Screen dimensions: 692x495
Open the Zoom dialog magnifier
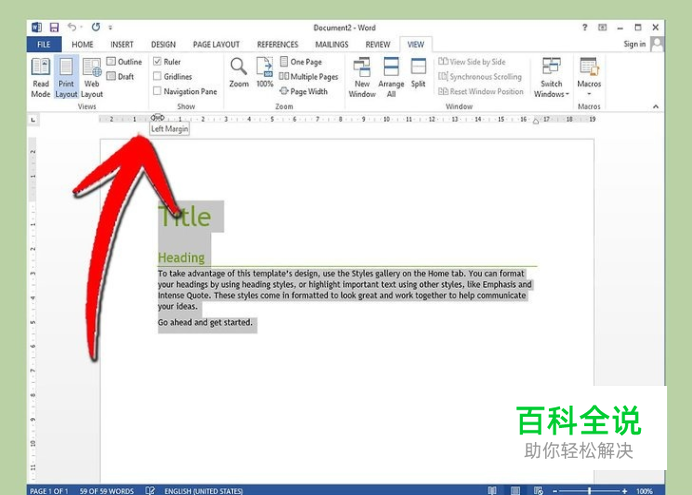[239, 73]
